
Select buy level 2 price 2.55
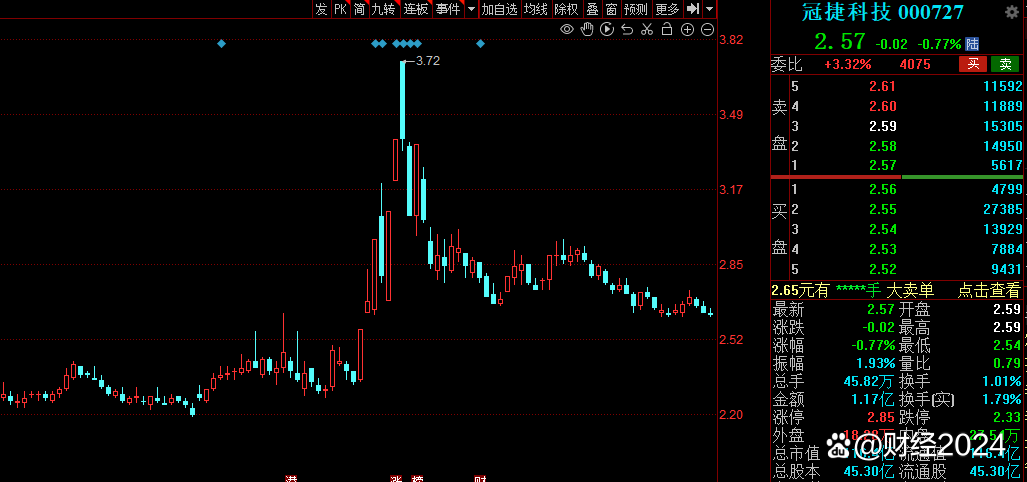[882, 210]
